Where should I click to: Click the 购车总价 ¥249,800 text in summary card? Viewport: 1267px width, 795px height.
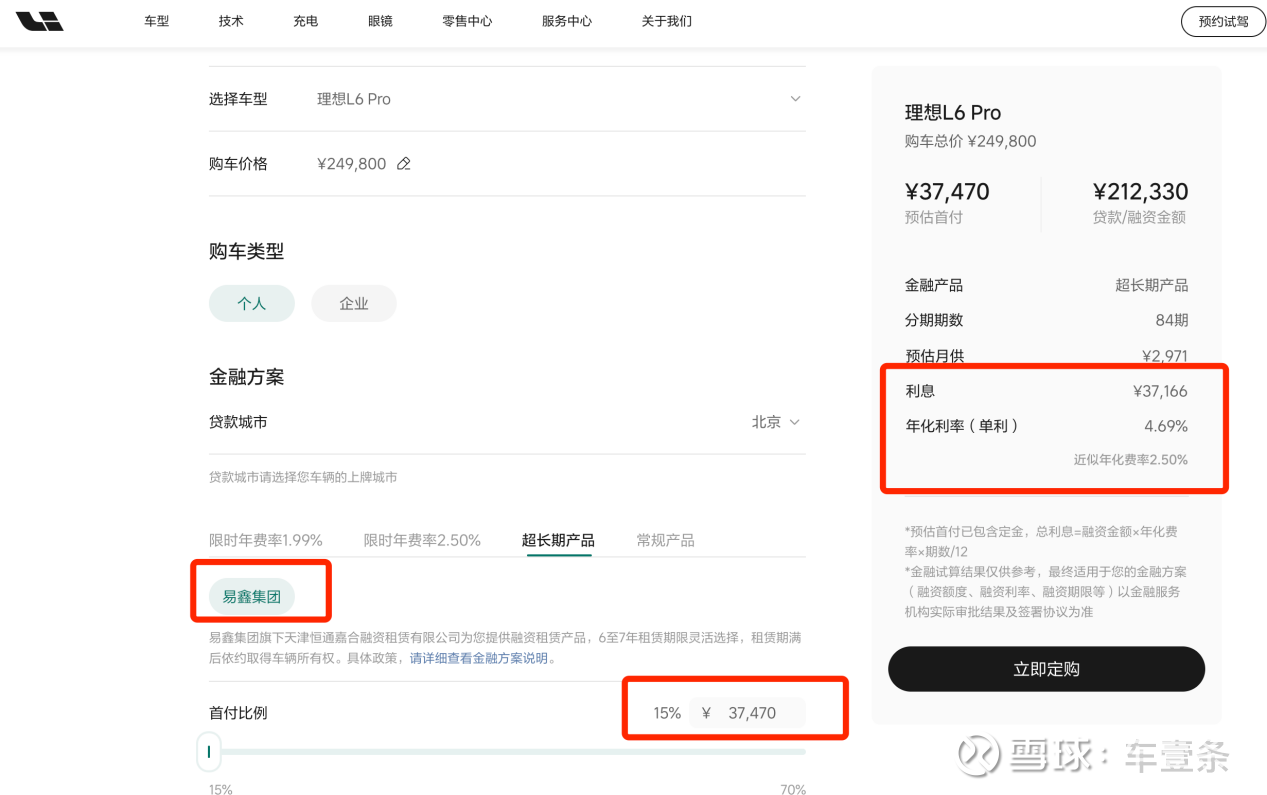pyautogui.click(x=970, y=141)
